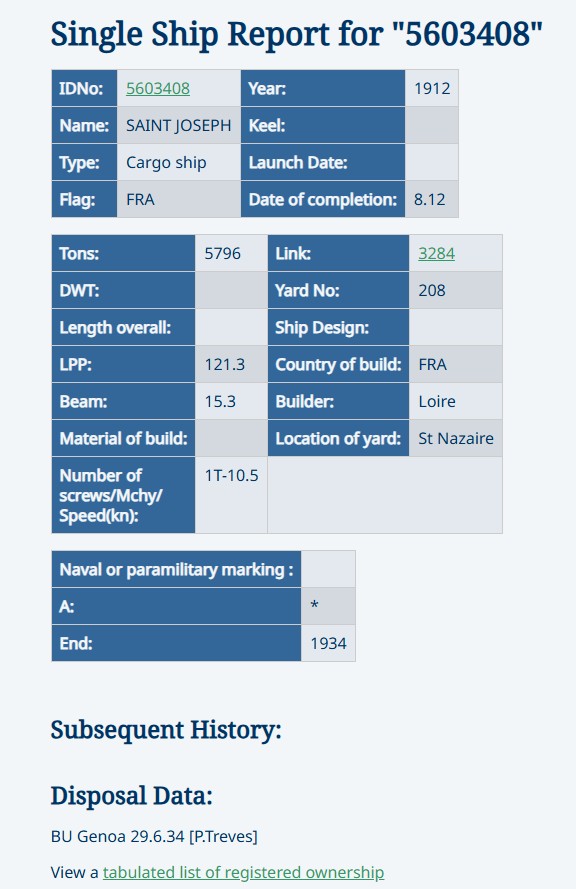Select the Builder value Loire
Screen dimensions: 576x889
coord(455,401)
